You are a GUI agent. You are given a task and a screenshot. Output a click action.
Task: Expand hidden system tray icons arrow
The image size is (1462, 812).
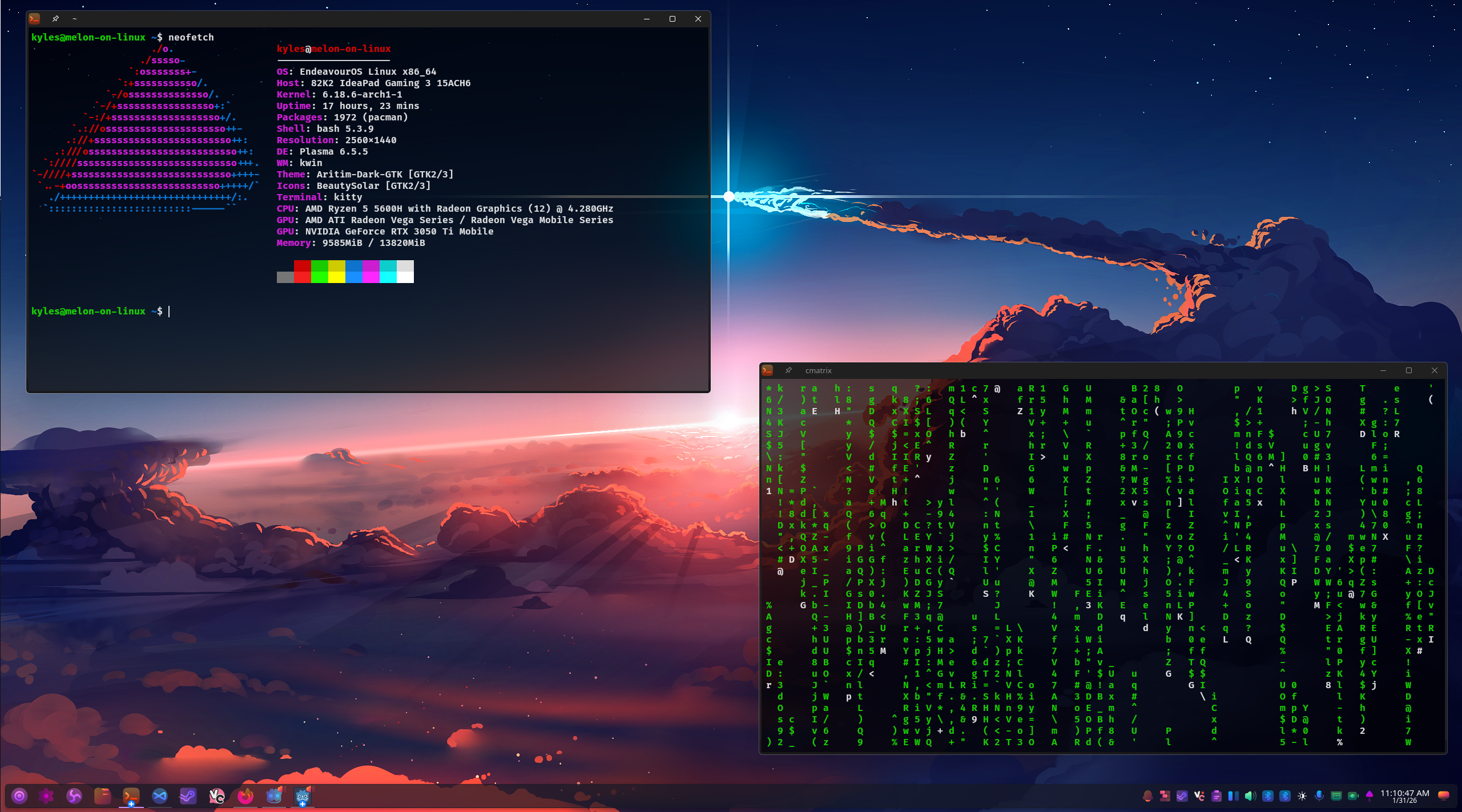(x=1370, y=795)
